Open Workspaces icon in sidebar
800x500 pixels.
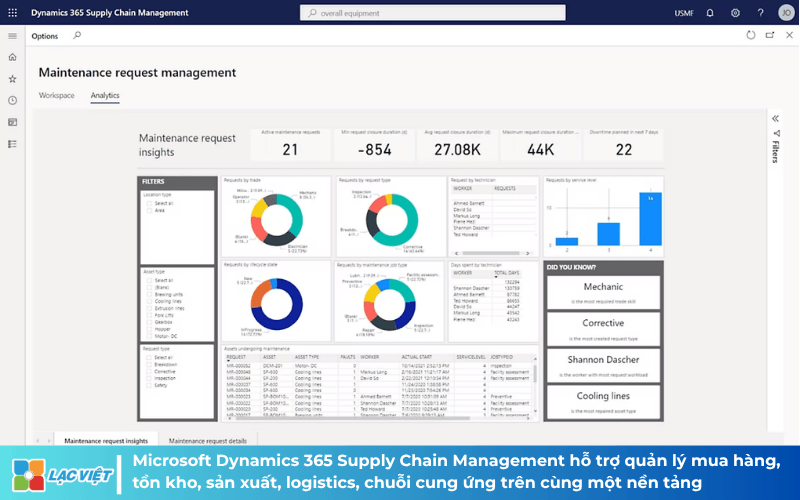(12, 122)
